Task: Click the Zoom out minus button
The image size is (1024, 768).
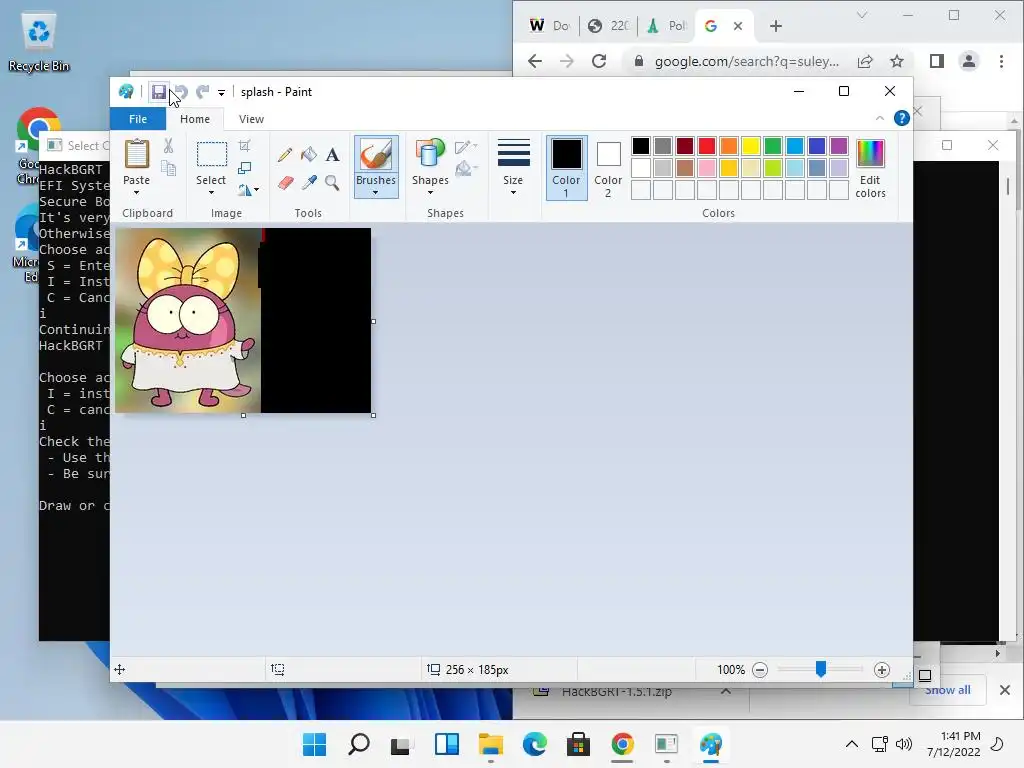Action: click(760, 669)
